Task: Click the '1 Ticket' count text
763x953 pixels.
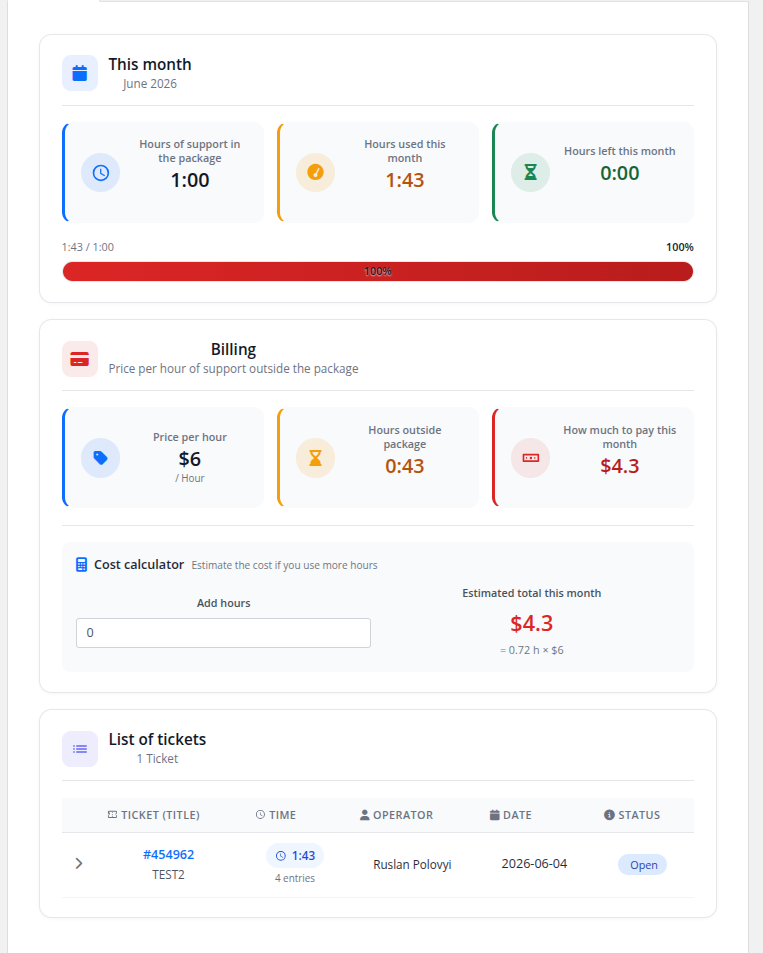Action: pyautogui.click(x=157, y=759)
